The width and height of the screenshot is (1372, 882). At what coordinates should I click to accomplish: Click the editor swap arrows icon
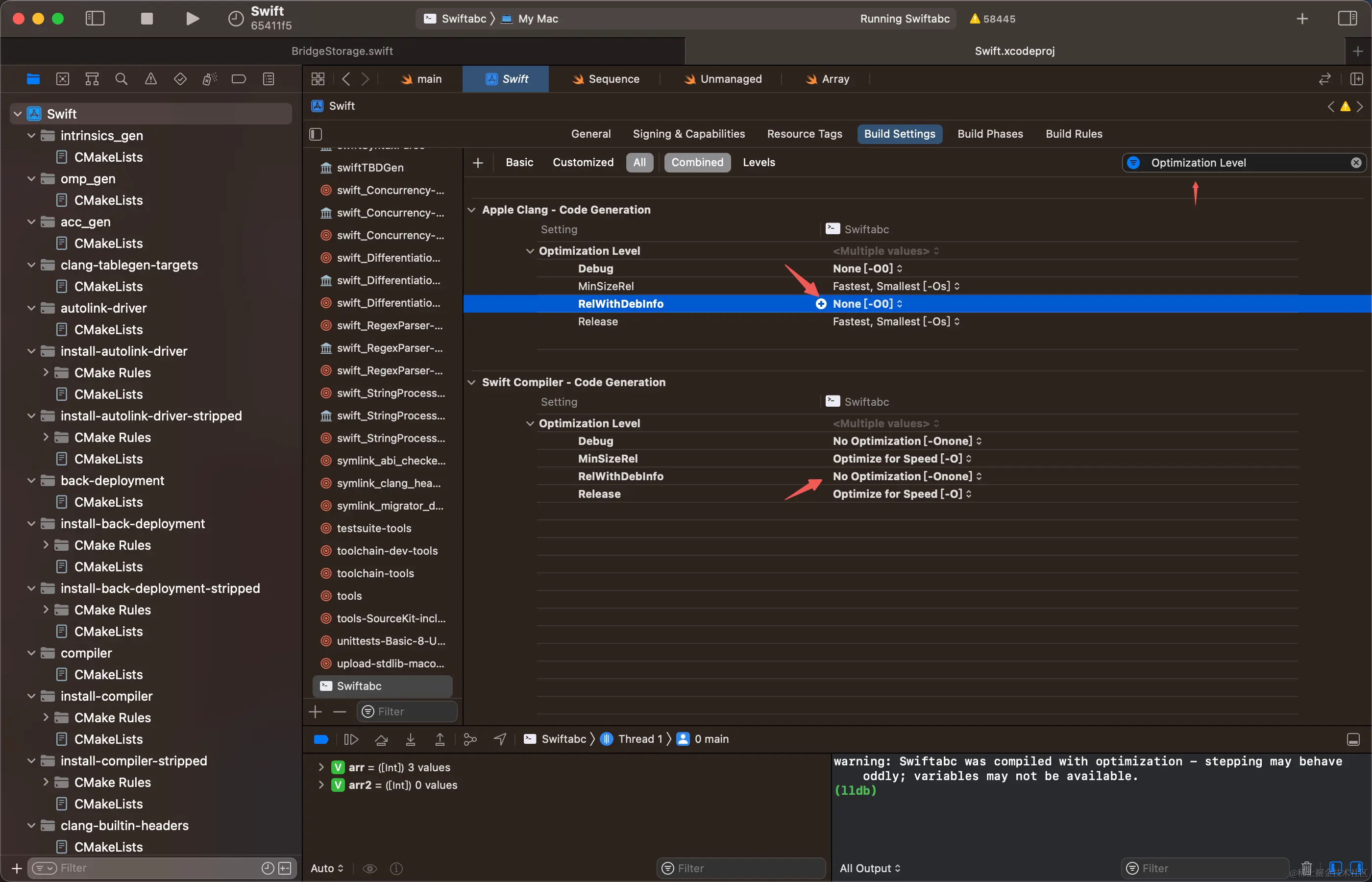1324,79
